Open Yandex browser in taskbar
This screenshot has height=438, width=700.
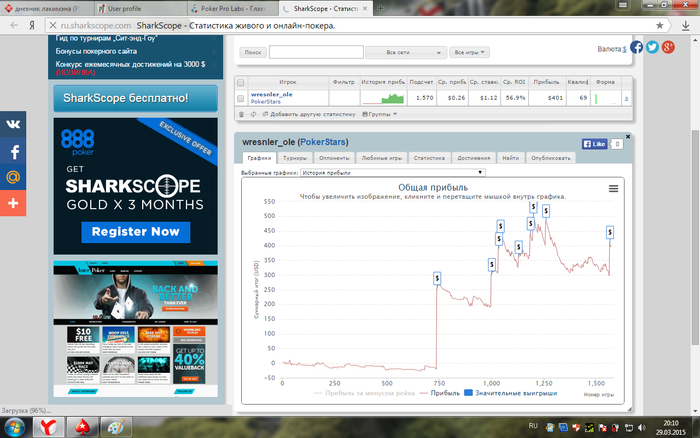click(48, 428)
